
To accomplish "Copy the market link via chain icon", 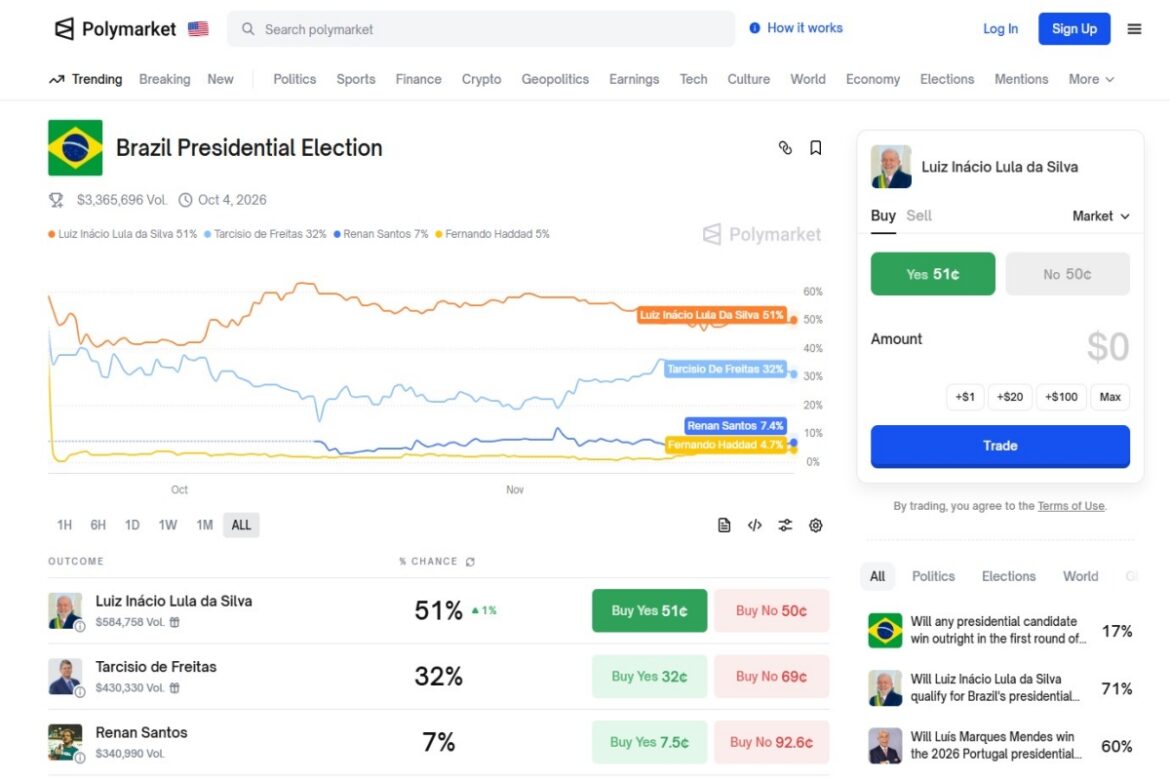I will click(785, 148).
